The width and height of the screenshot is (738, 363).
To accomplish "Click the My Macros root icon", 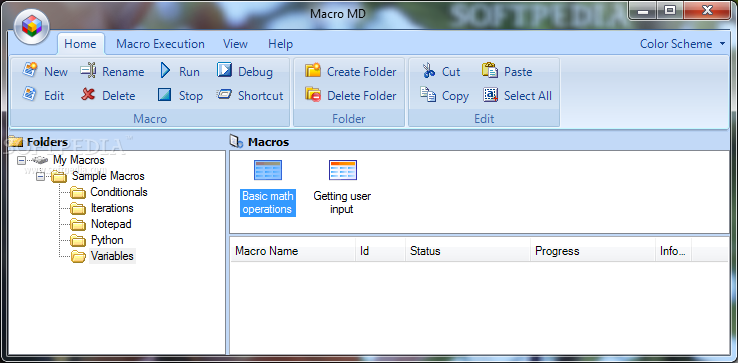I will pyautogui.click(x=40, y=160).
